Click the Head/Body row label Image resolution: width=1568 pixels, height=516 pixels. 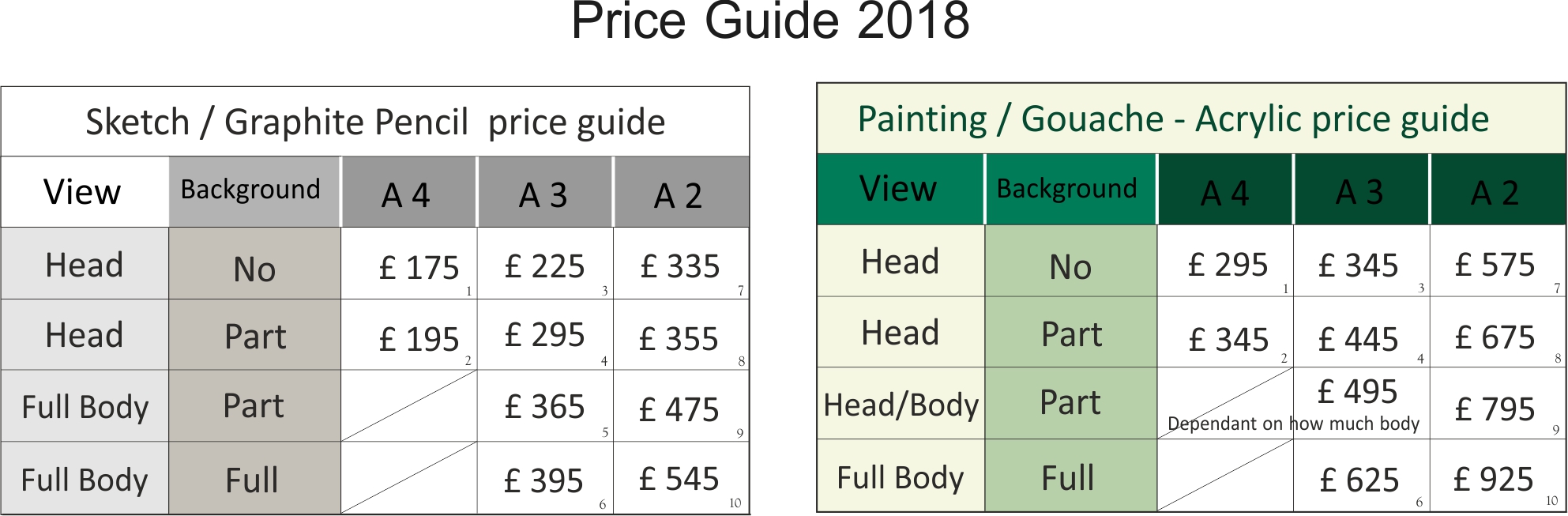click(x=901, y=404)
